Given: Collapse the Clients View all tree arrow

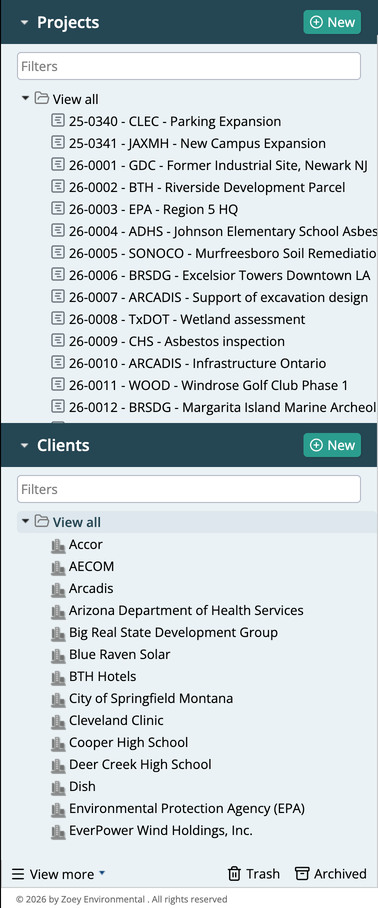Looking at the screenshot, I should 25,521.
